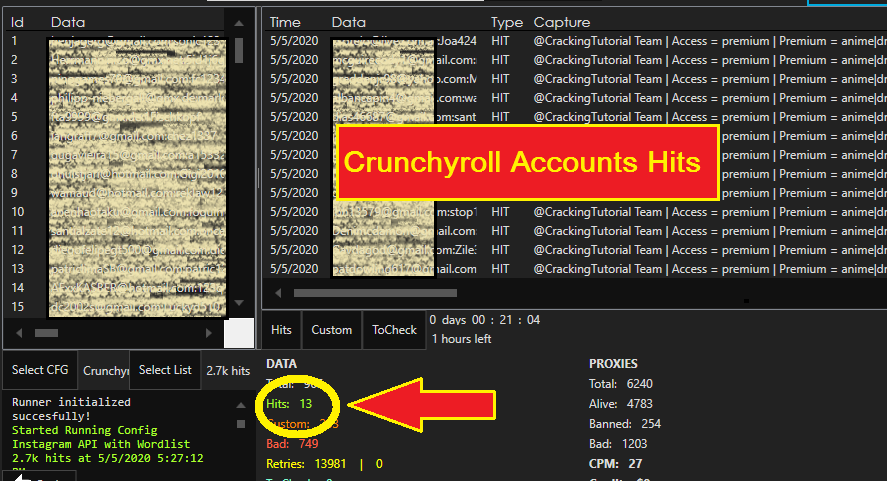
Task: Click the wordlist horizontal scrollbar thumb
Action: point(46,333)
